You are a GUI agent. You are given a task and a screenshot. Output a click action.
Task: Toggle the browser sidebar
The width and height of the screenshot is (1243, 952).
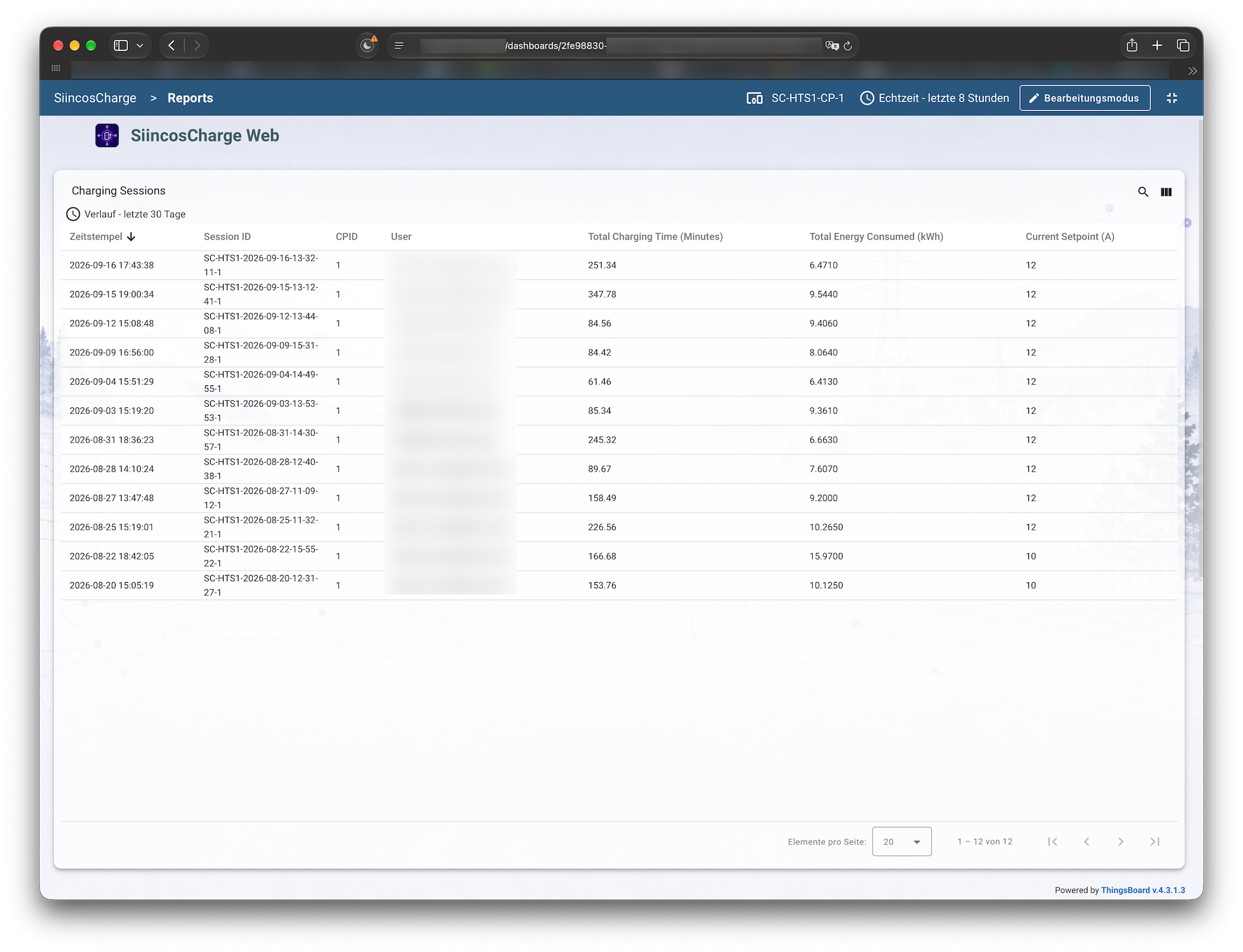pyautogui.click(x=121, y=45)
